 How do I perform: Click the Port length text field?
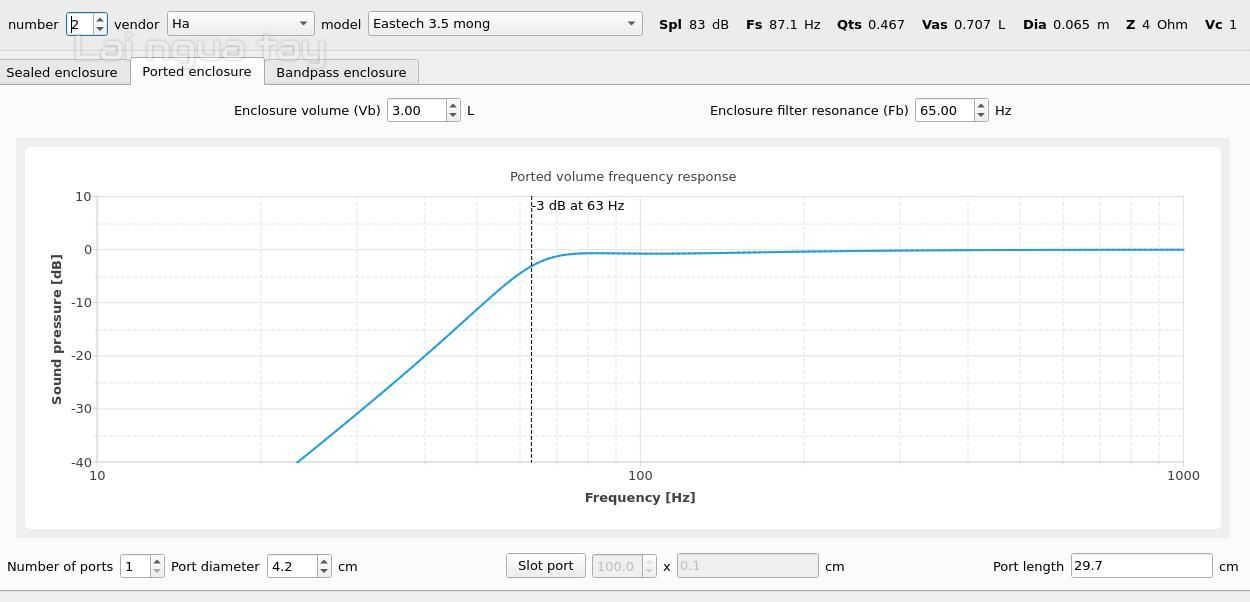(1140, 566)
